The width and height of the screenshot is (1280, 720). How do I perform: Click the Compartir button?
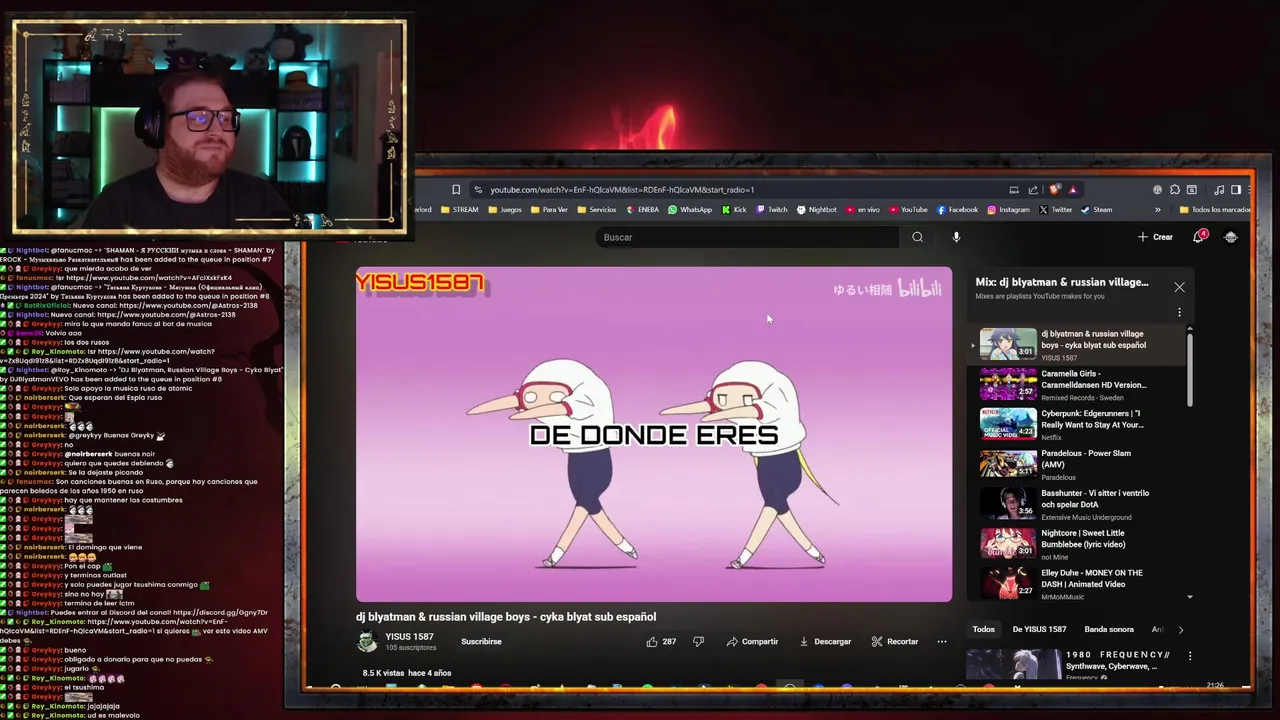(x=752, y=641)
